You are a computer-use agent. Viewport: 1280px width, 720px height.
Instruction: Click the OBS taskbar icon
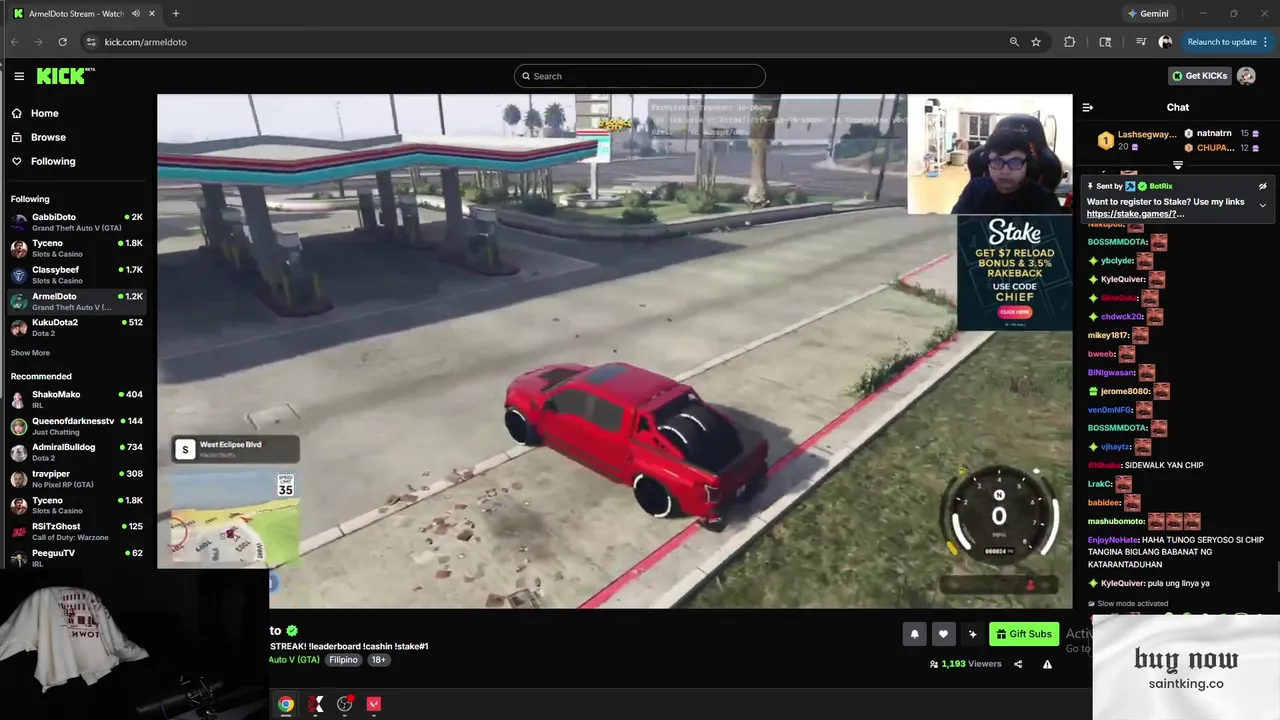(x=345, y=704)
